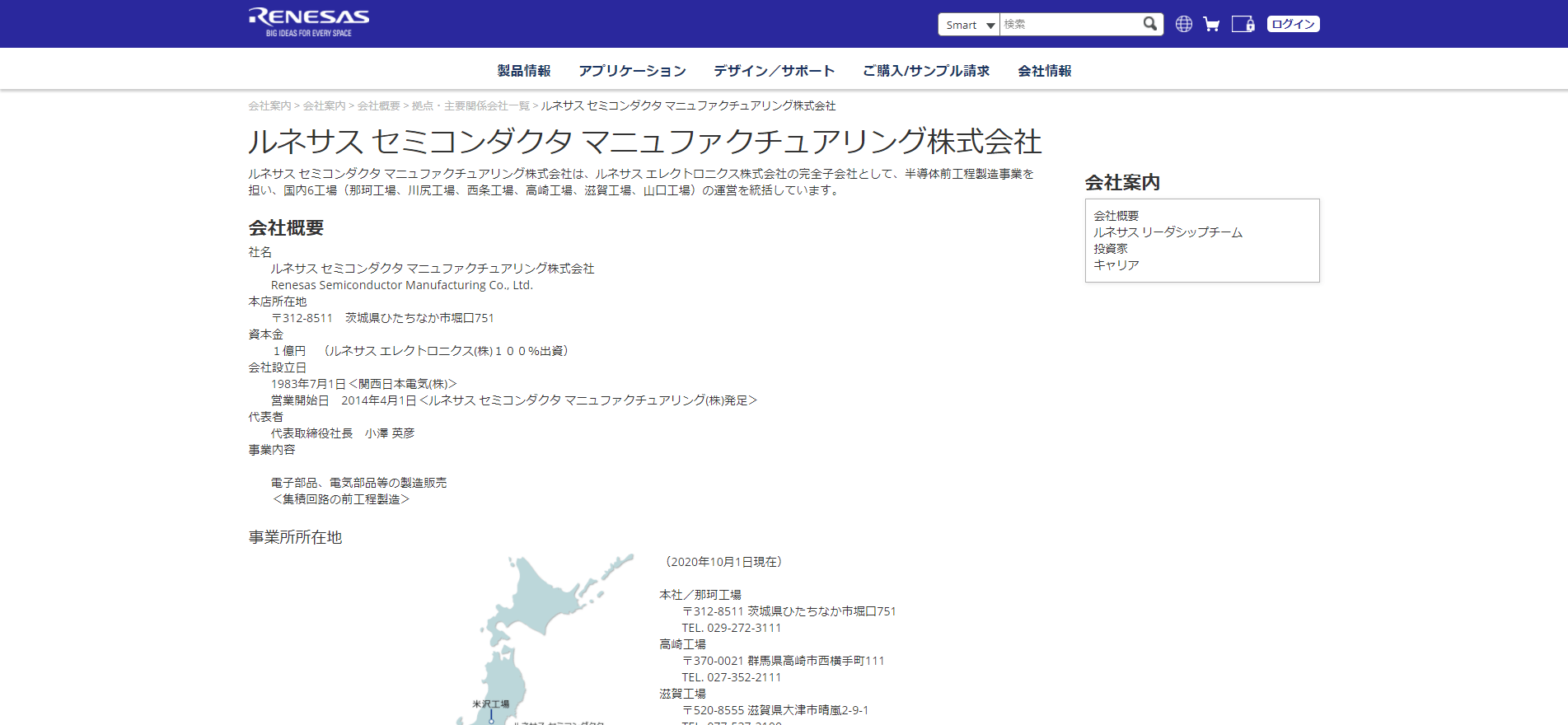Select キャリア in the sidebar
Screen dimensions: 1568x725
pyautogui.click(x=1116, y=265)
